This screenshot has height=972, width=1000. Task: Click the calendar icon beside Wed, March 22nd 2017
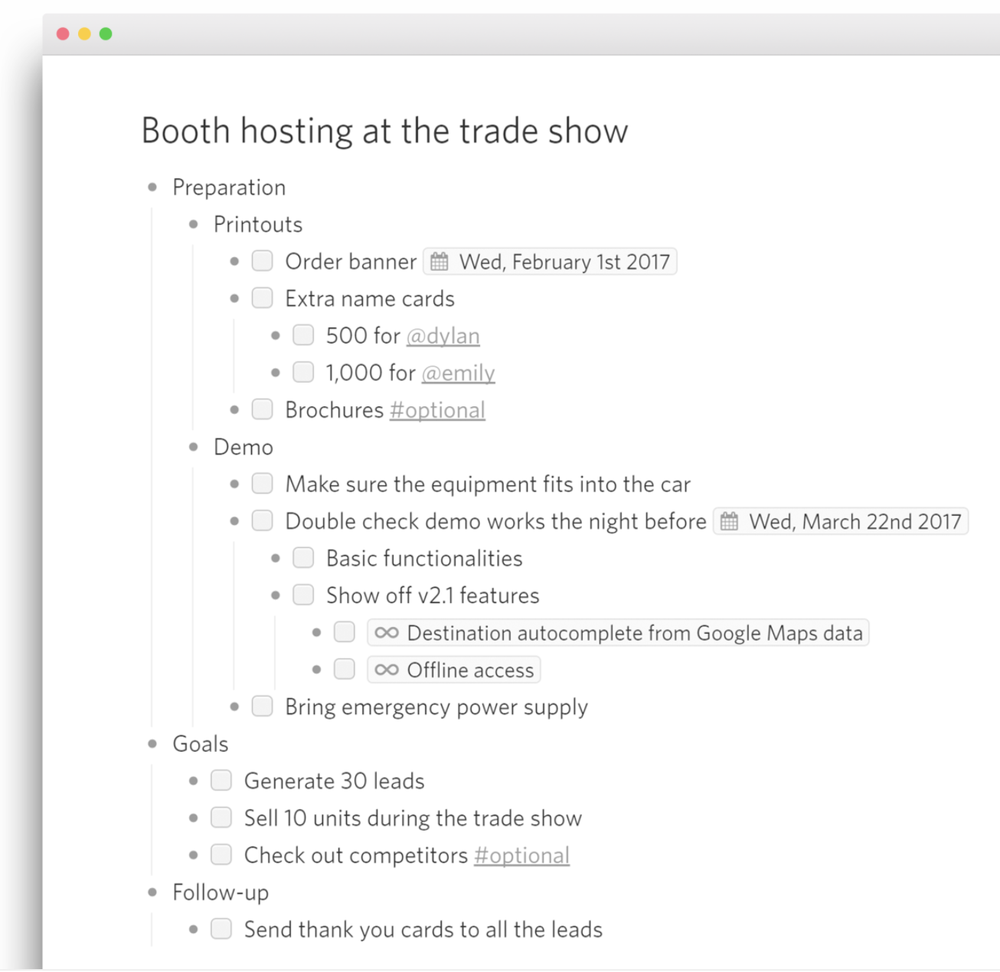click(729, 521)
